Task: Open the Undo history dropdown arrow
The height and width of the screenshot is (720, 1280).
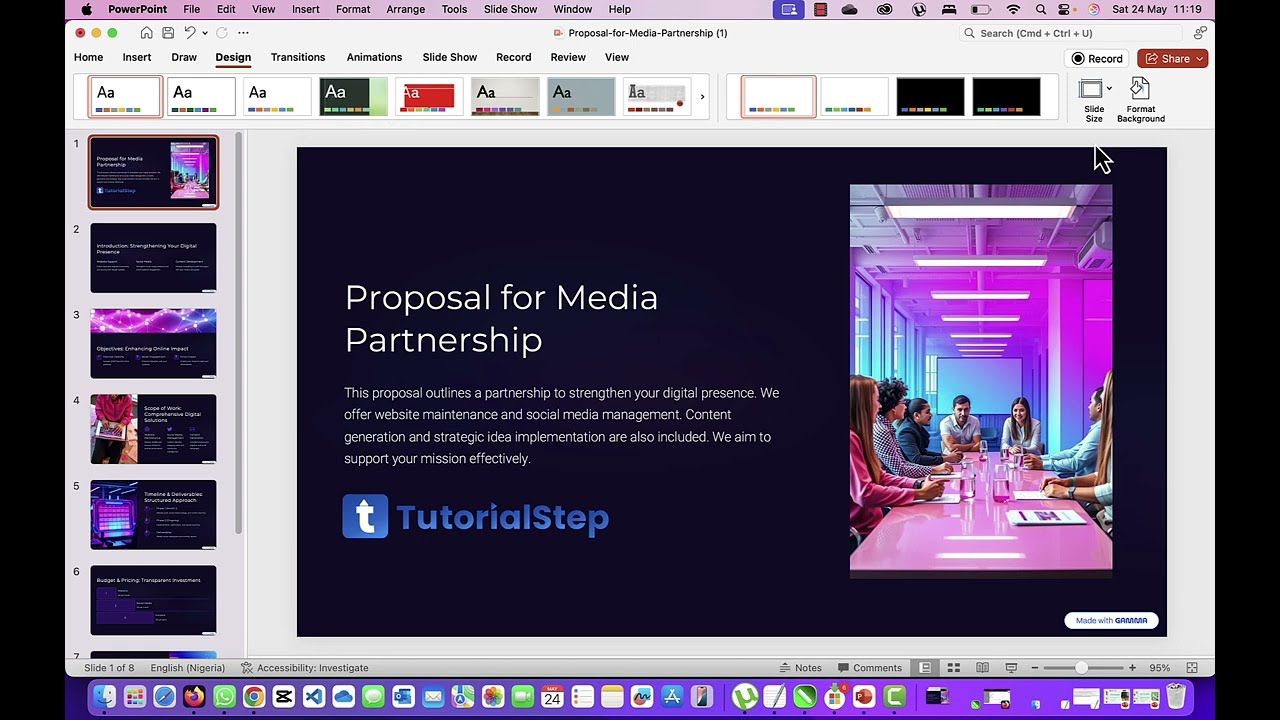Action: click(x=204, y=33)
